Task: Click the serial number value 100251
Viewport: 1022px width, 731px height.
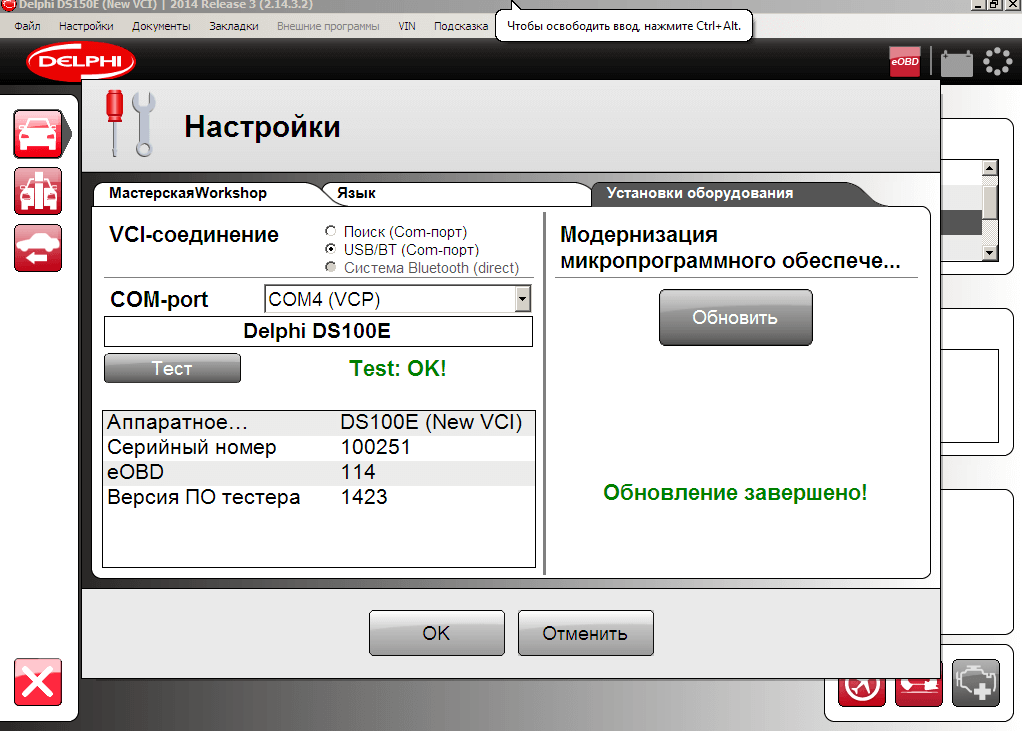Action: [376, 447]
